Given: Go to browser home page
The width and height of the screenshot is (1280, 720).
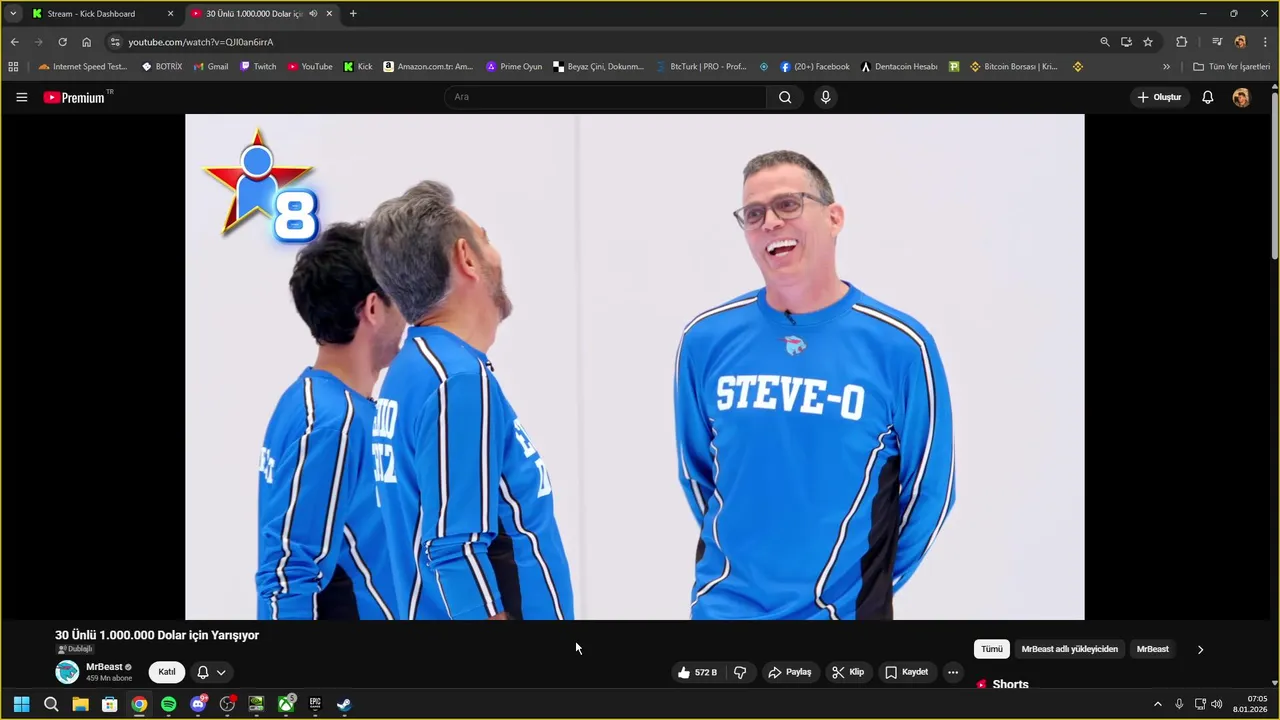Looking at the screenshot, I should click(x=86, y=42).
